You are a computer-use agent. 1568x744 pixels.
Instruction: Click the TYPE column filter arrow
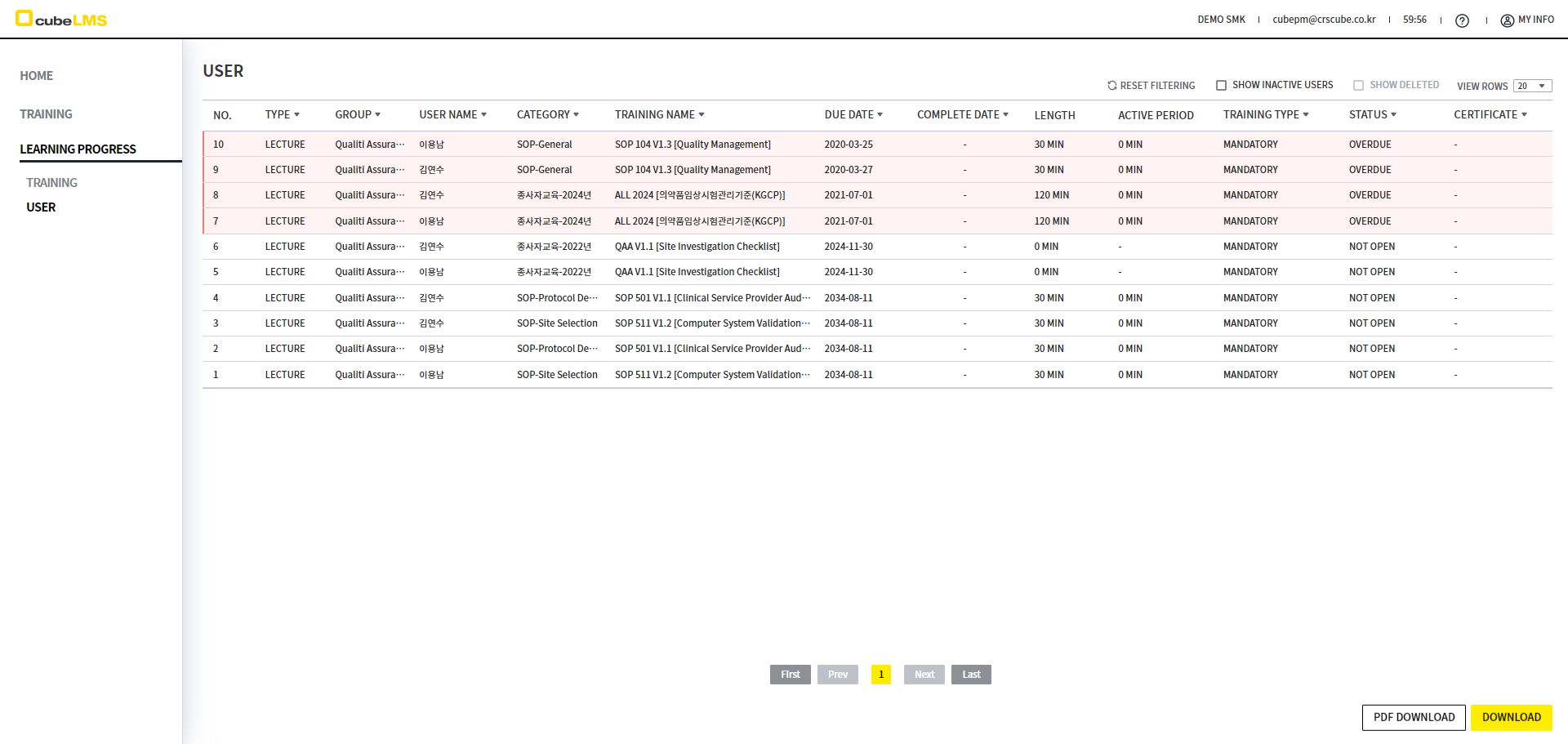point(296,115)
